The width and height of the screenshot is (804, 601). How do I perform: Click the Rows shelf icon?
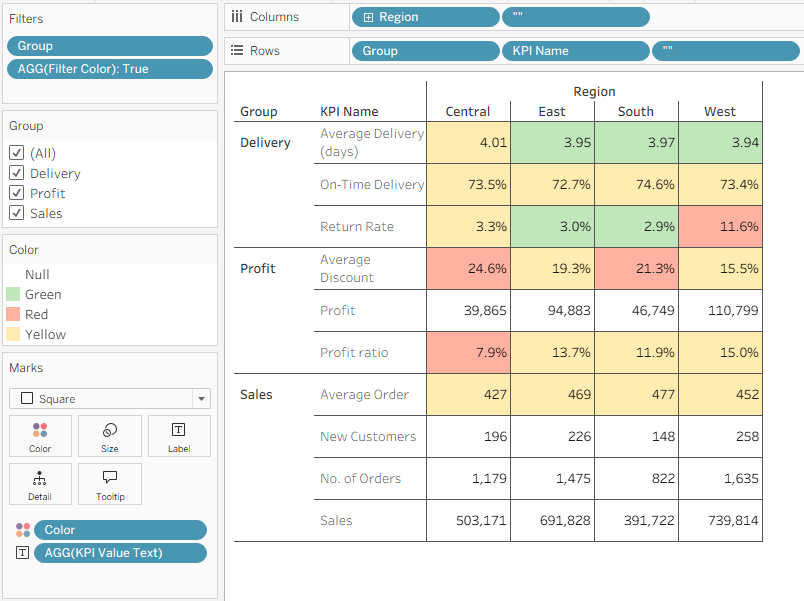[x=237, y=51]
